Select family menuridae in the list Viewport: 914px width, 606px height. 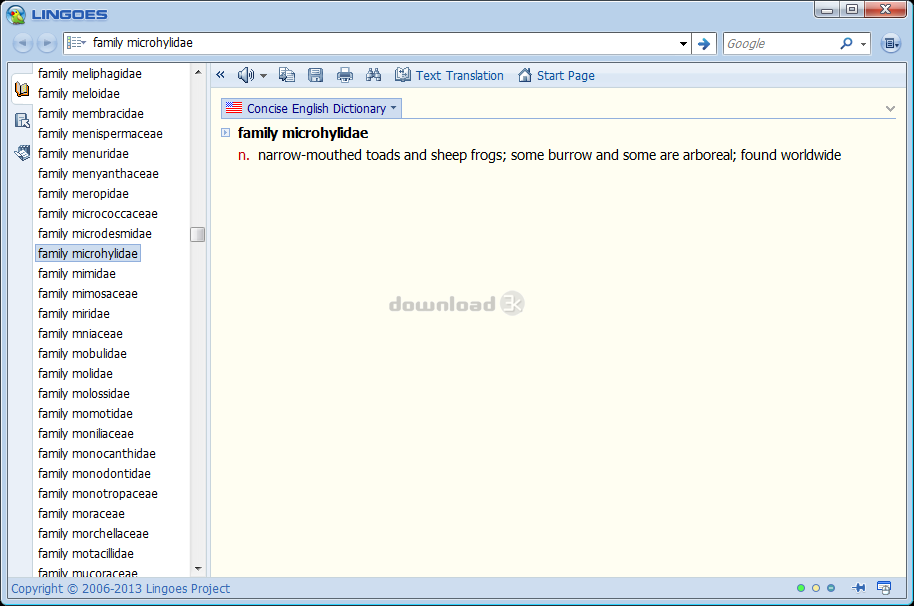point(83,153)
